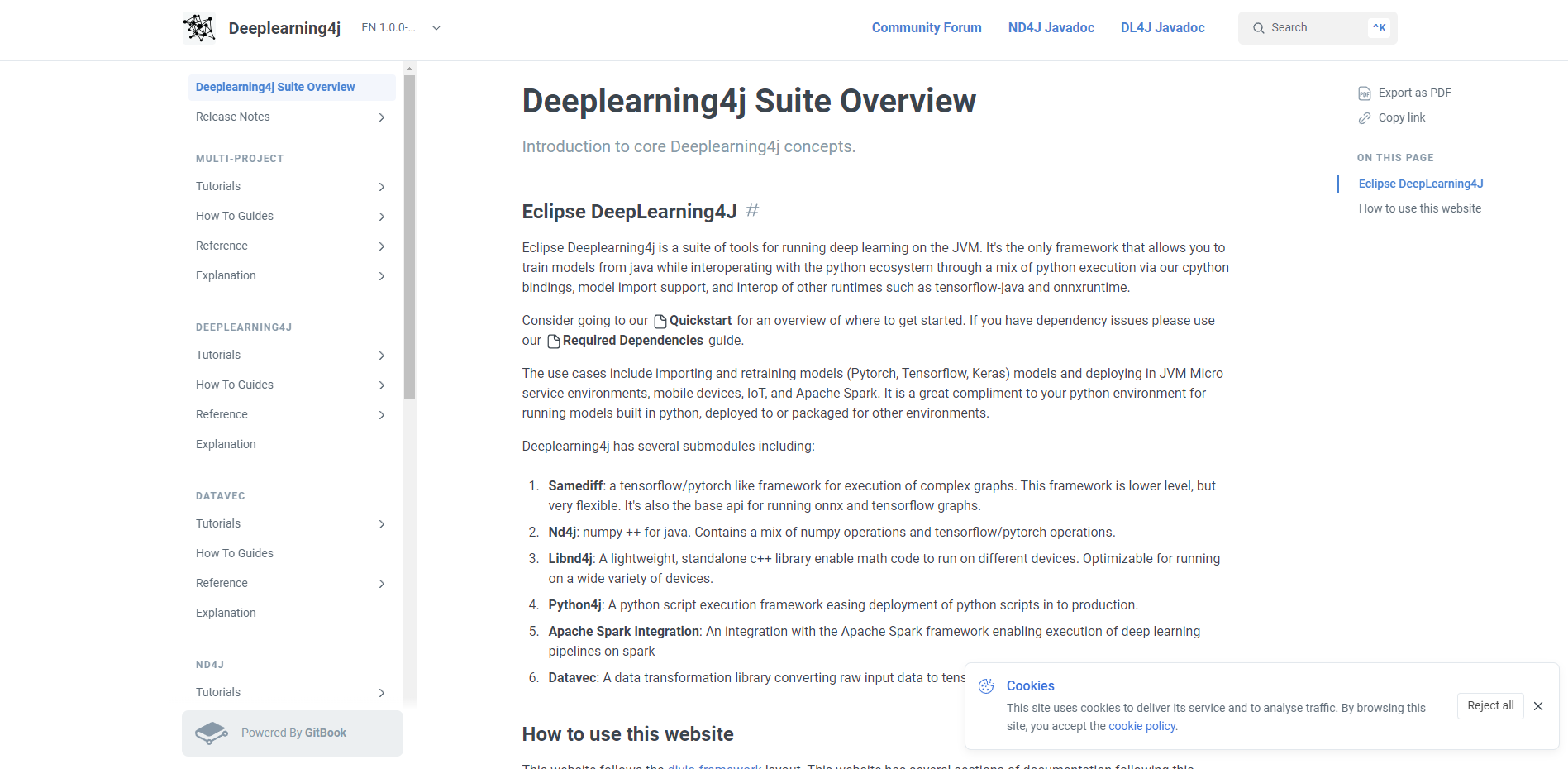Jump to How to use this website section
This screenshot has width=1568, height=769.
click(x=1419, y=208)
